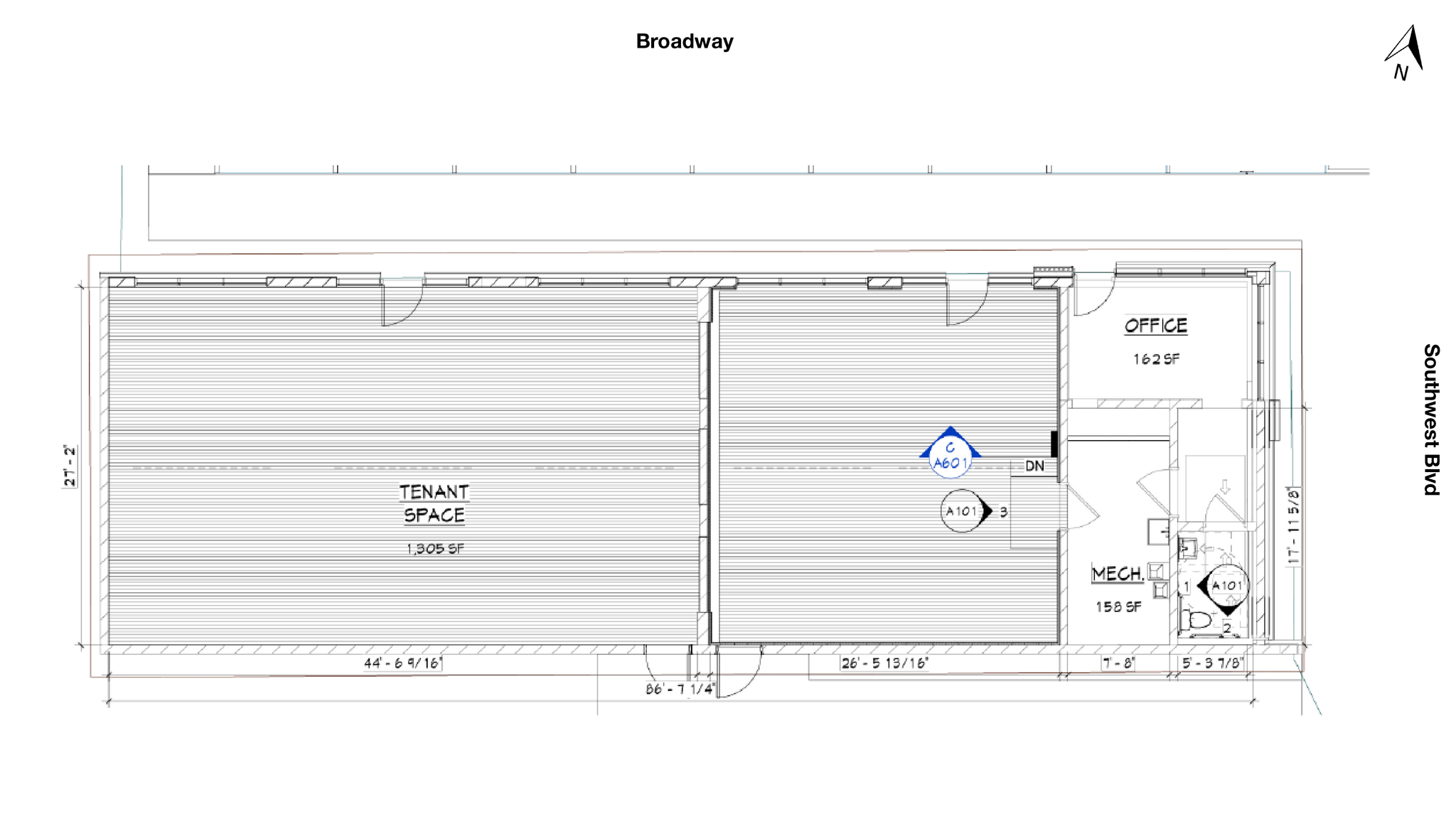Click the 44' - 6 9/16" dimension
This screenshot has width=1456, height=819.
click(403, 663)
